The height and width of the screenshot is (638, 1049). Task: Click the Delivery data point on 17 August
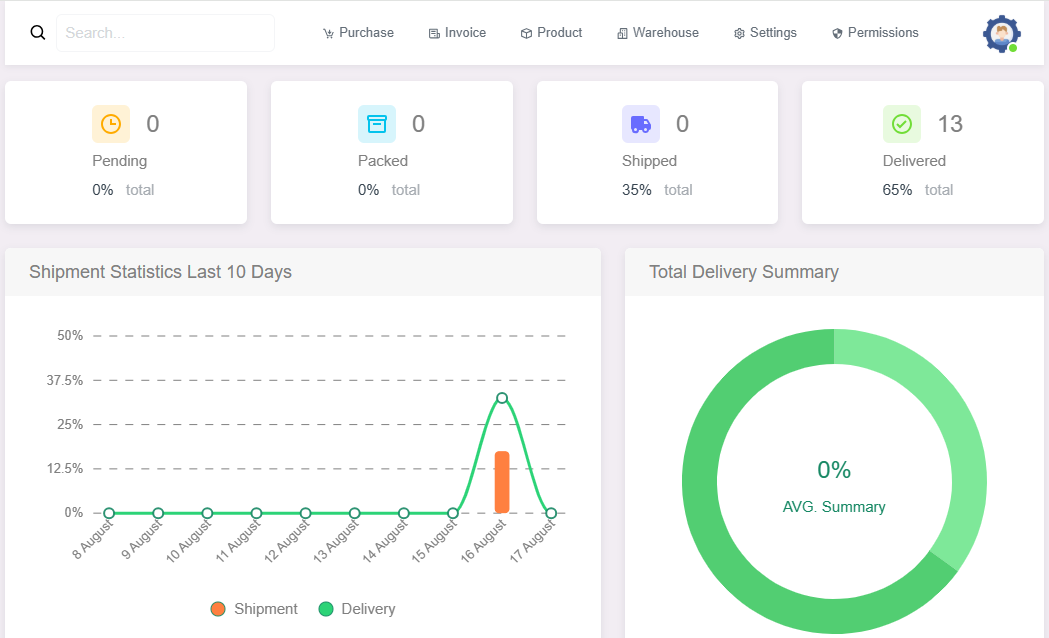pyautogui.click(x=551, y=513)
